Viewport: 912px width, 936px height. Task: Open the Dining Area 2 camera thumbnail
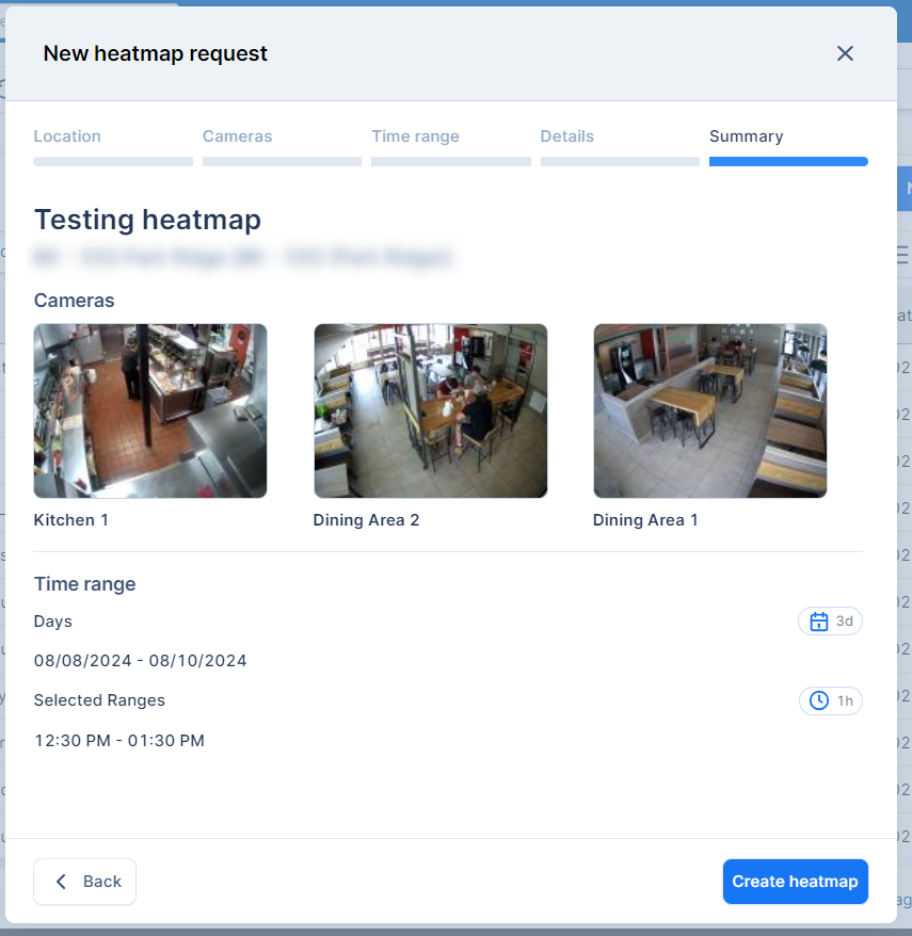[x=430, y=411]
